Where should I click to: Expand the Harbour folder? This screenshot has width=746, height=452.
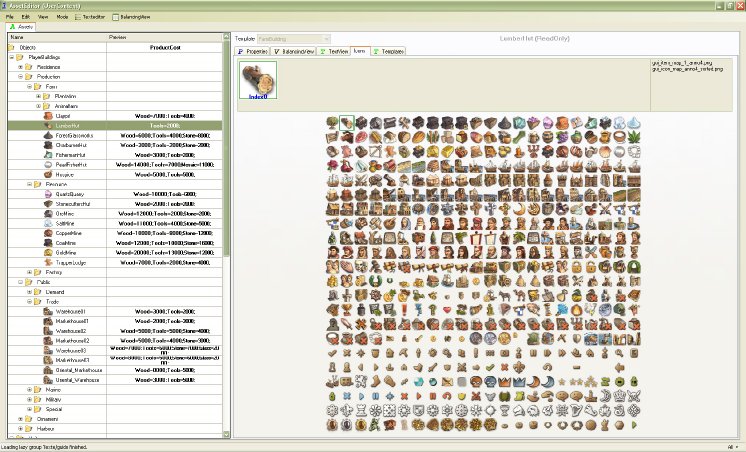coord(20,429)
